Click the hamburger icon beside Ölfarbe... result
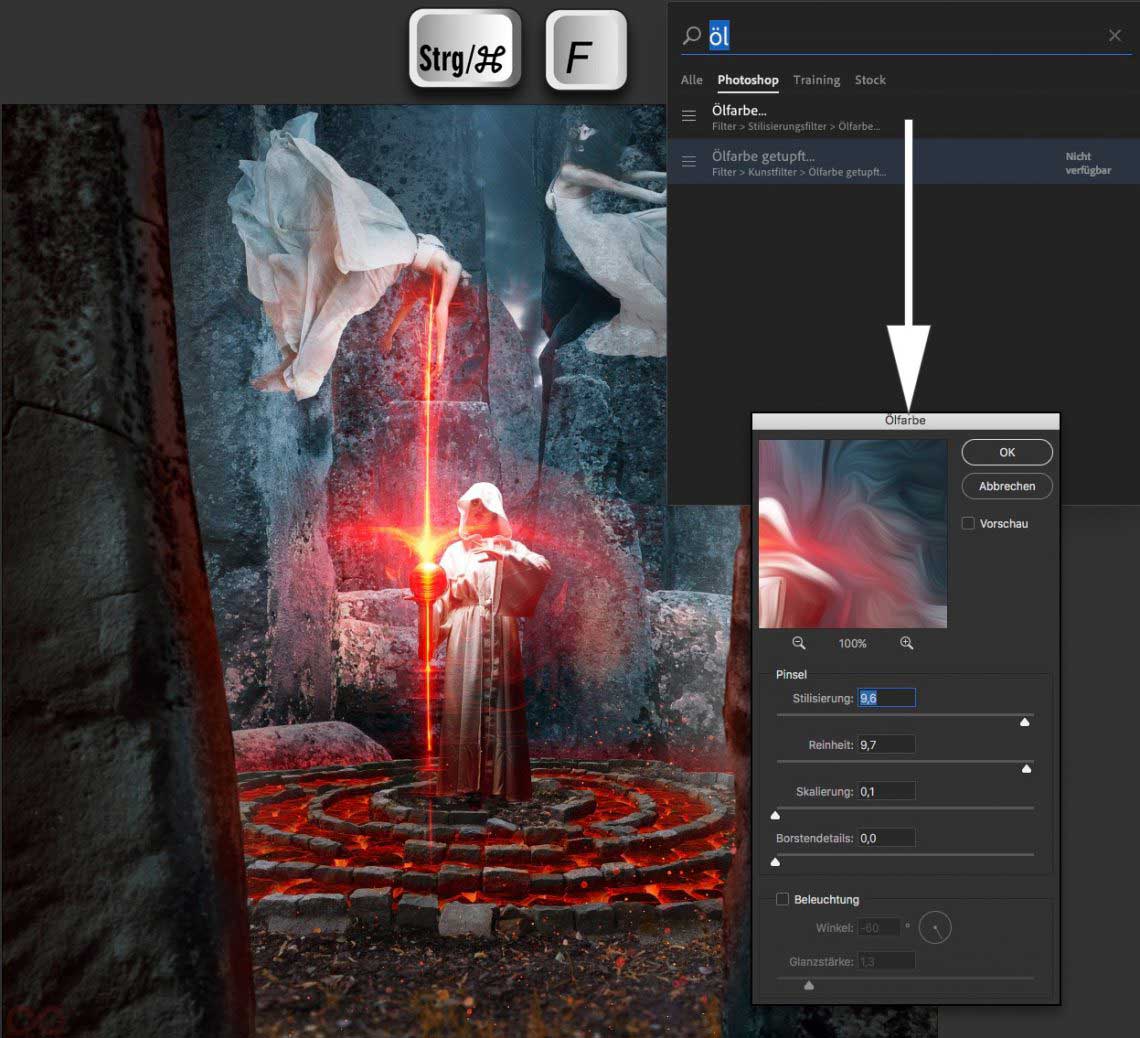The image size is (1140, 1038). coord(689,116)
